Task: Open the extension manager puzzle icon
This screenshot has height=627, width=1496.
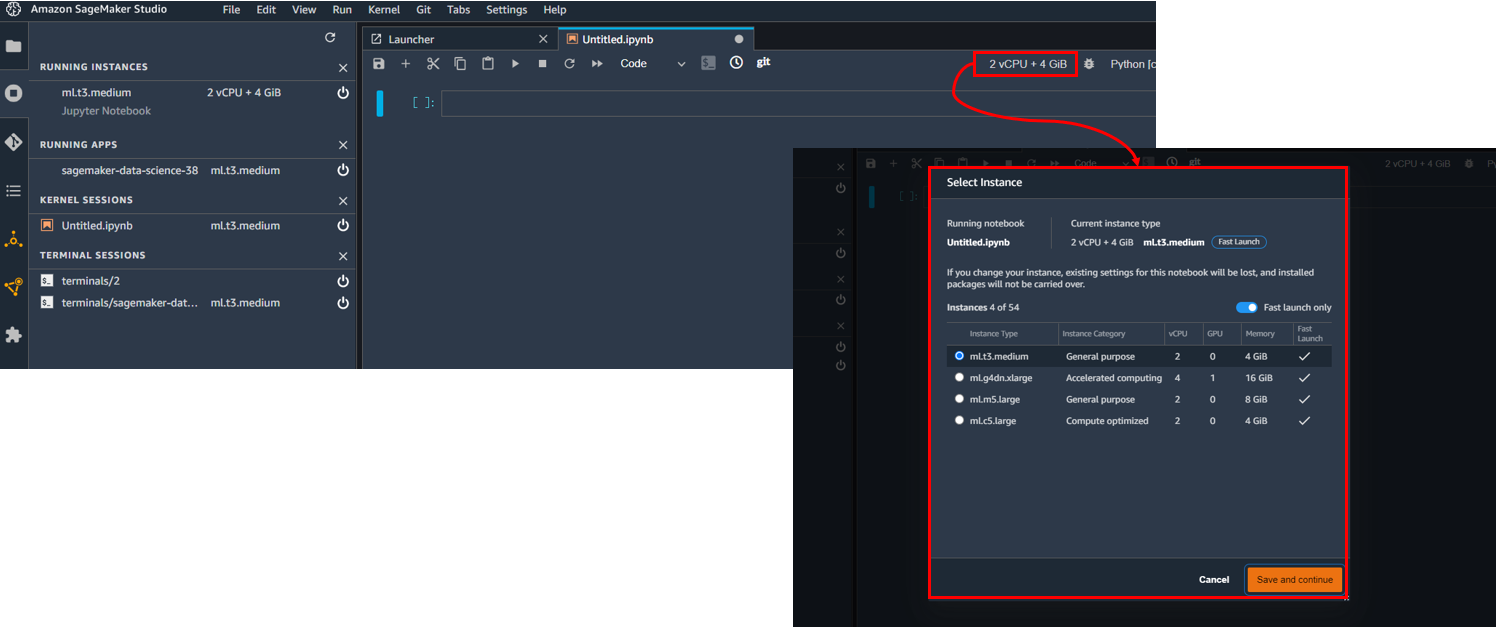Action: 14,334
